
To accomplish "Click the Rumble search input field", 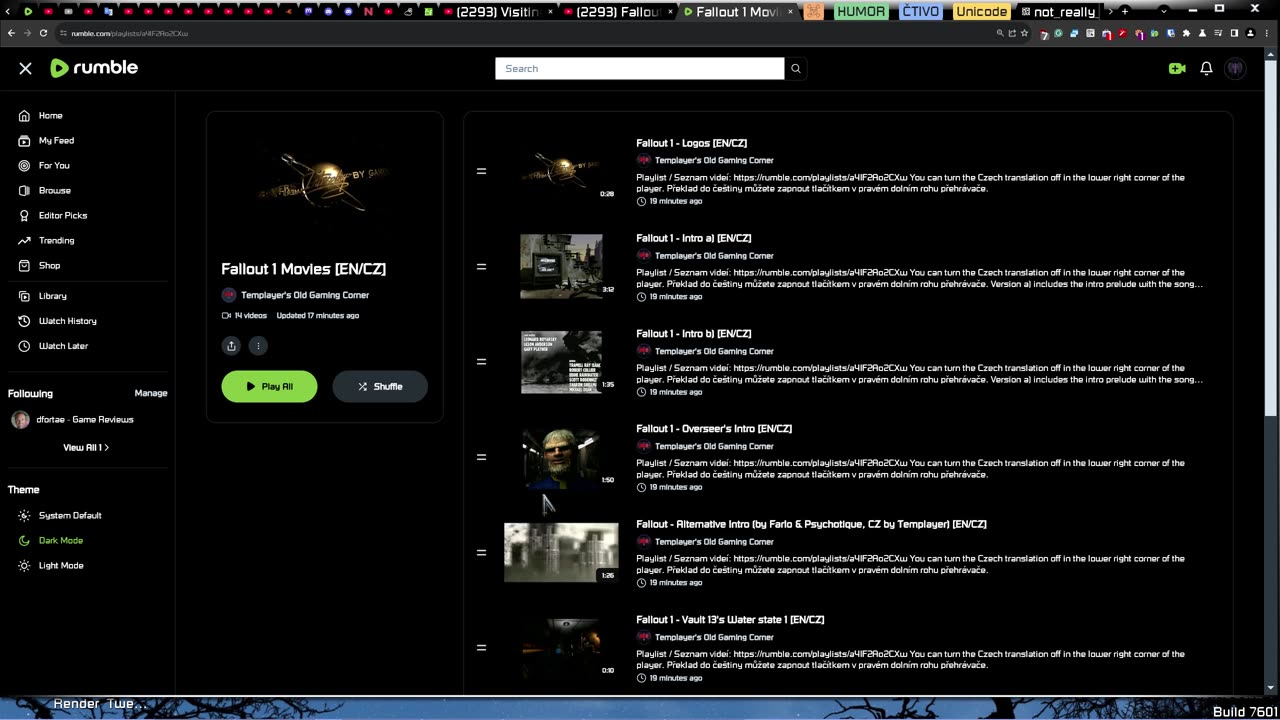I will point(640,68).
